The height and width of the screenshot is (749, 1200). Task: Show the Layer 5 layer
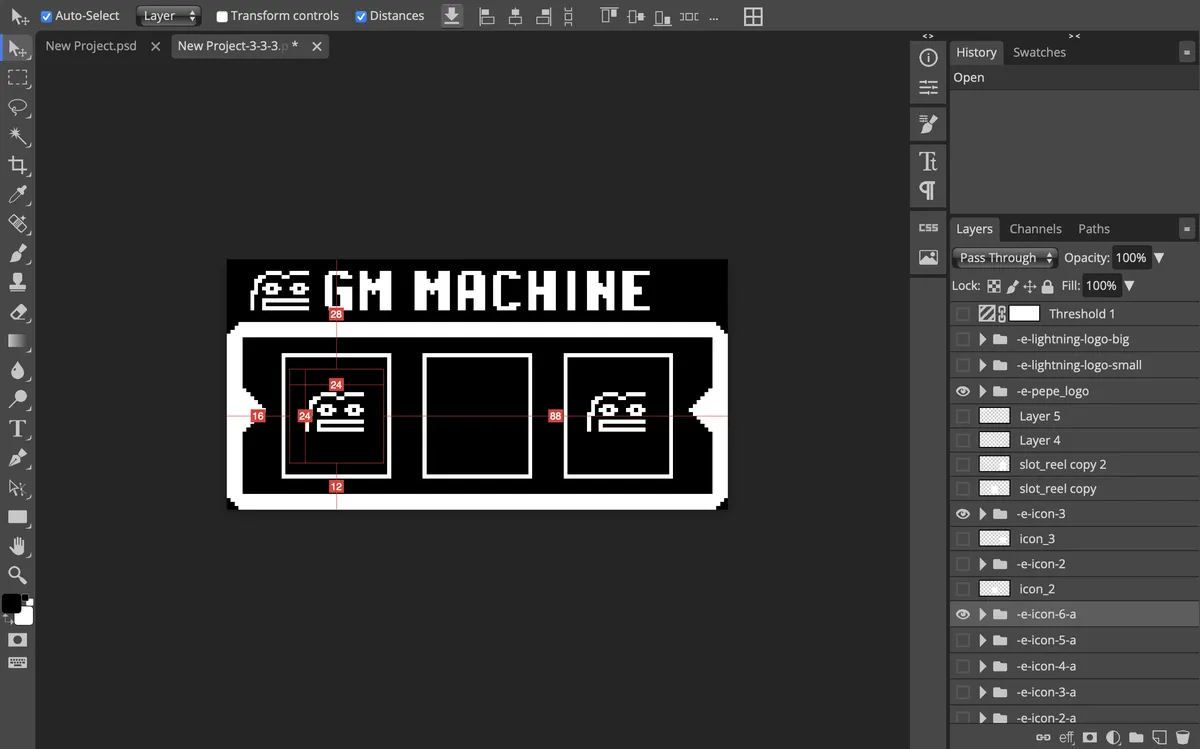click(x=963, y=416)
